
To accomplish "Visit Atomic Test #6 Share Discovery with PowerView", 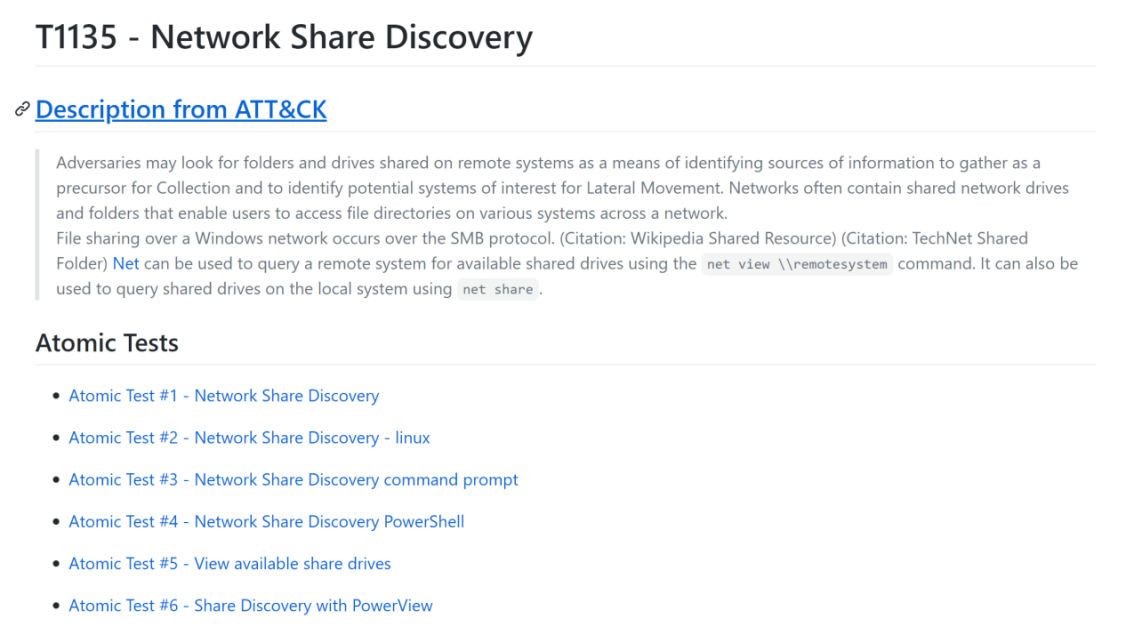I will click(251, 605).
